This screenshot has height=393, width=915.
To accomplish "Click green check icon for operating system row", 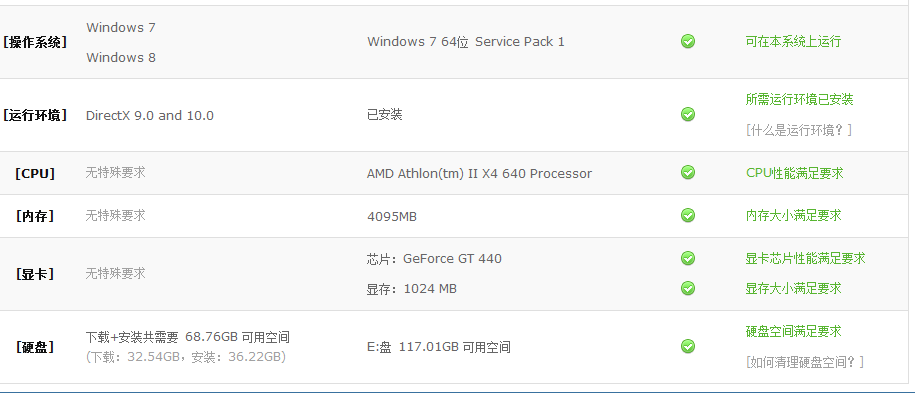I will [688, 41].
